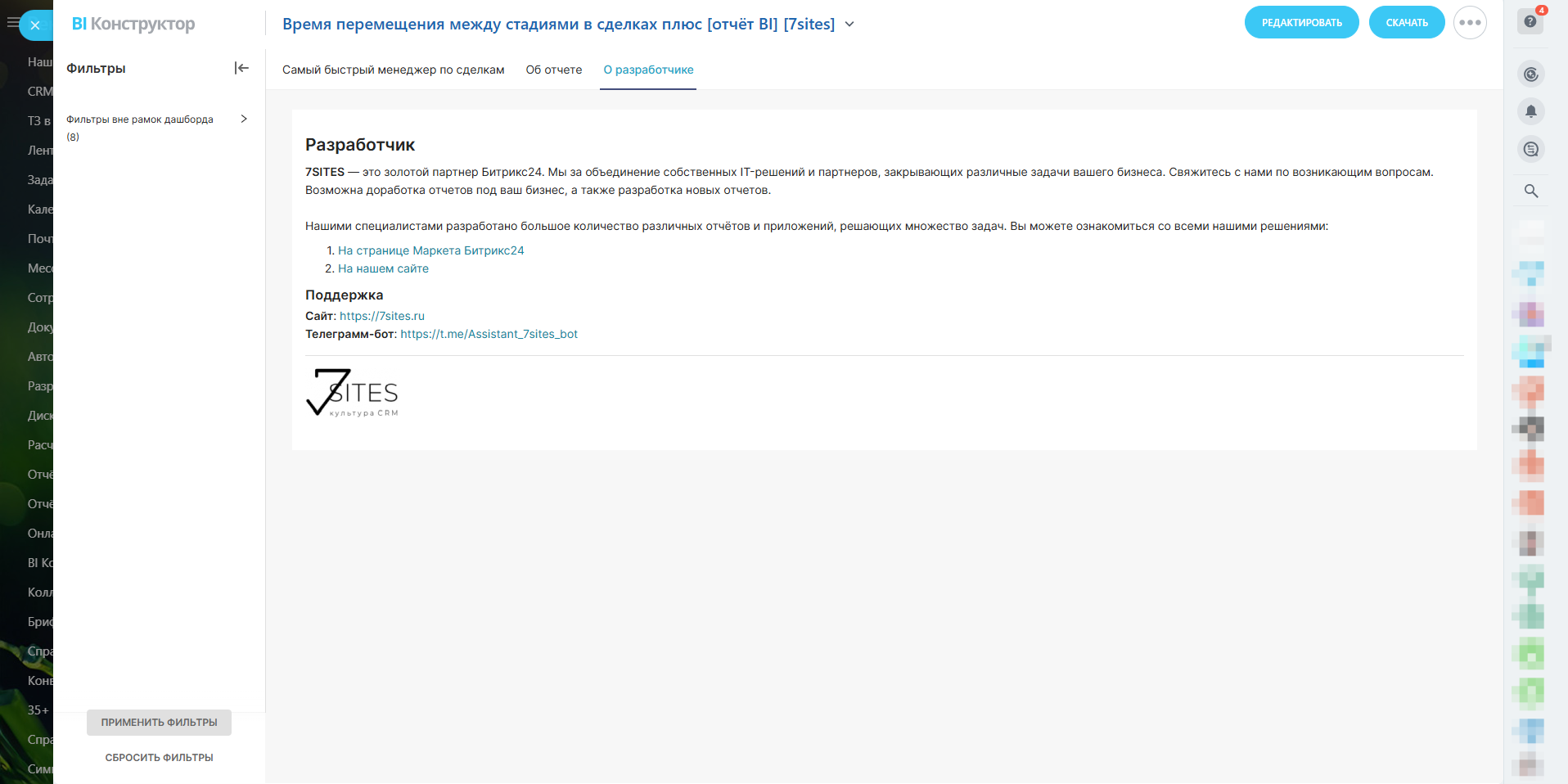Image resolution: width=1568 pixels, height=784 pixels.
Task: Select the О разработчике tab
Action: click(x=648, y=70)
